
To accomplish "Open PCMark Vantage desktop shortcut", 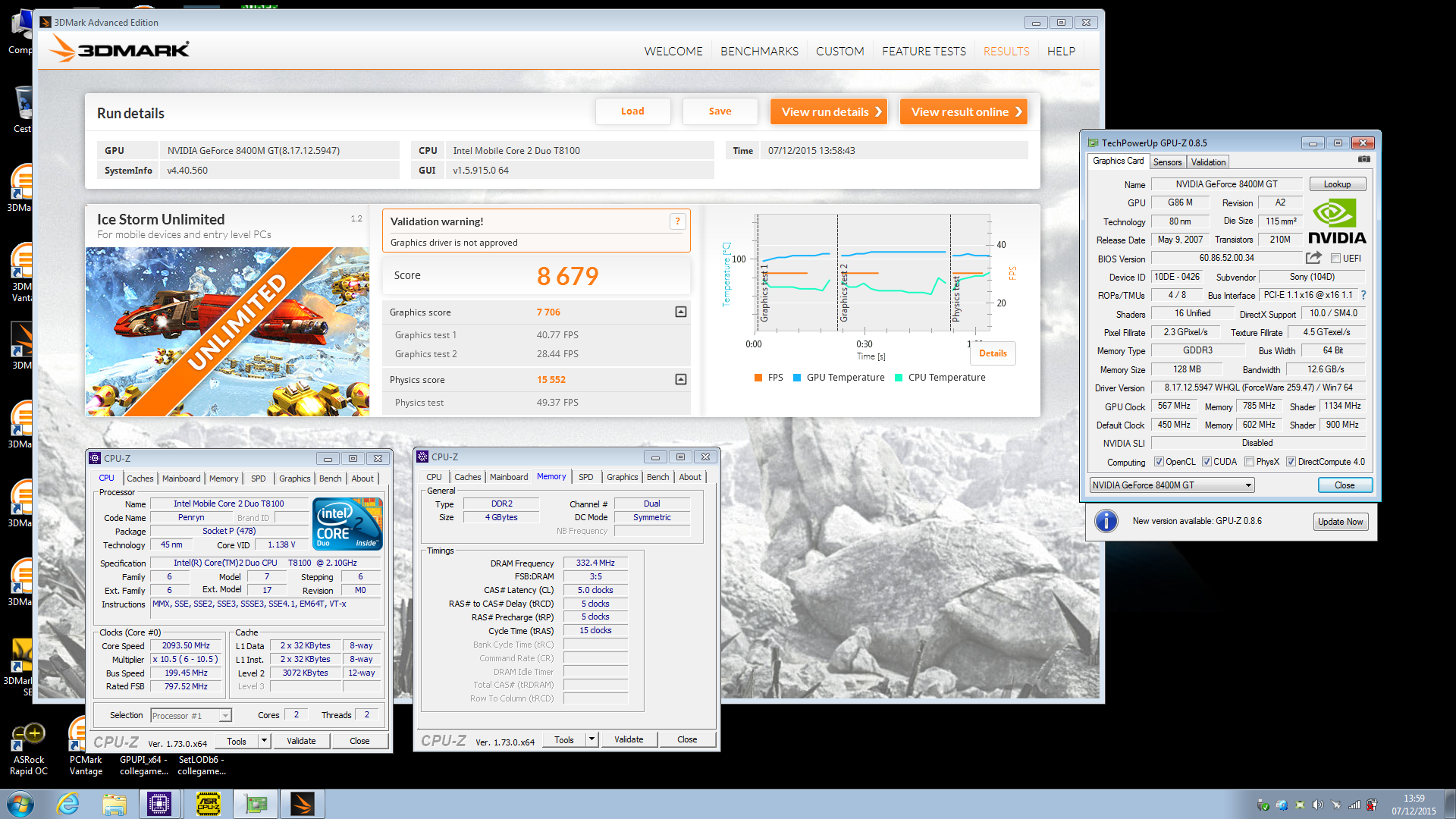I will [x=86, y=748].
